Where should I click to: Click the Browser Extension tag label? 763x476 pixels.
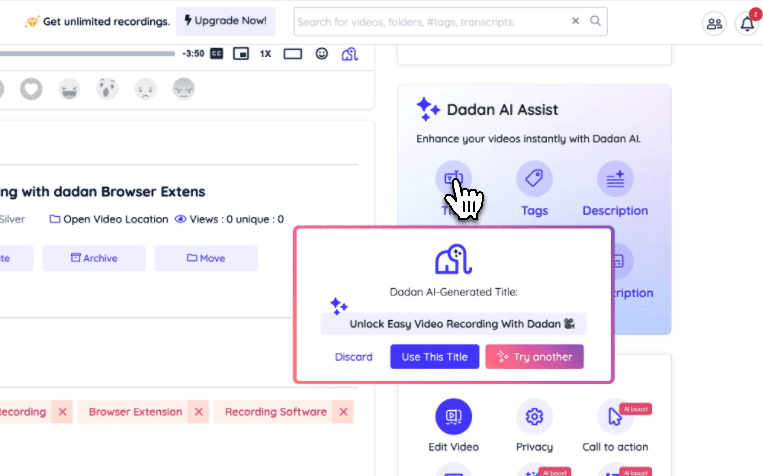135,412
